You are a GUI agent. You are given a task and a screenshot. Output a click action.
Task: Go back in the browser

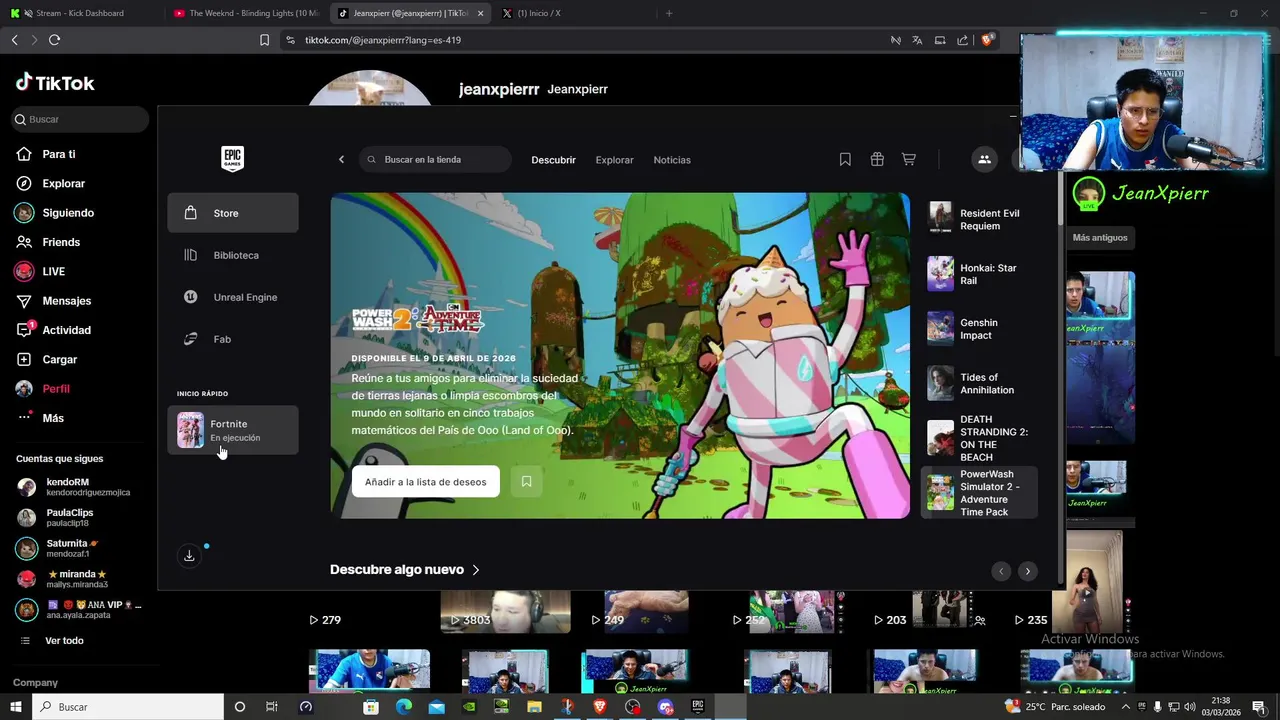tap(14, 40)
